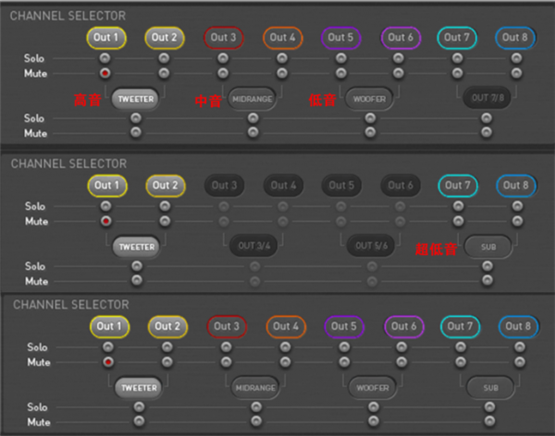Screen dimensions: 555x436
Task: Click the TWEETER group in the bottom panel
Action: tap(139, 388)
